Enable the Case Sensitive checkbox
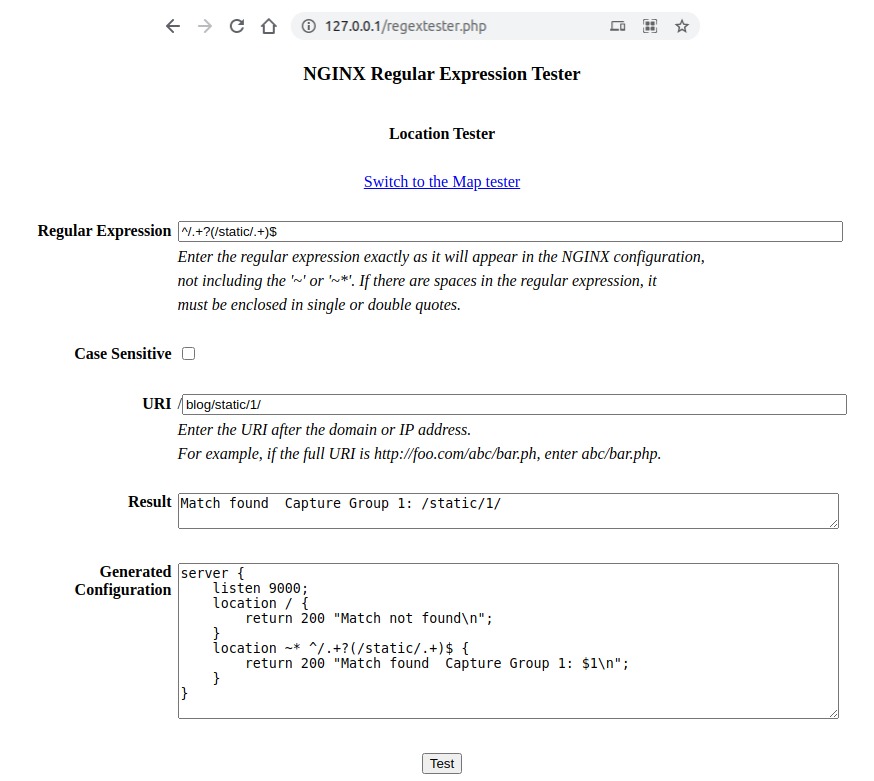 click(188, 353)
